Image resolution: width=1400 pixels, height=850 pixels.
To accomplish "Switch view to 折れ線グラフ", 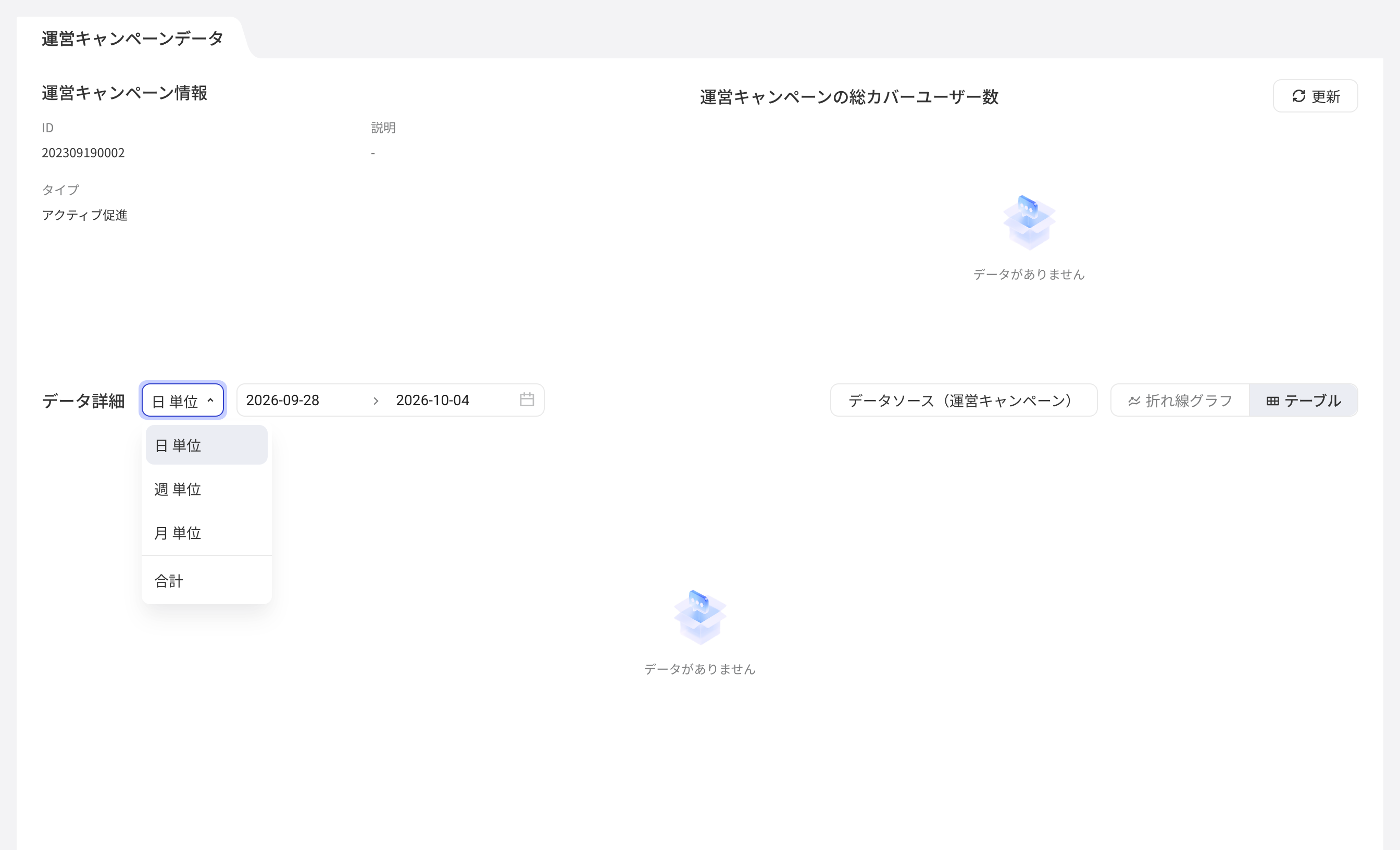I will click(x=1180, y=400).
